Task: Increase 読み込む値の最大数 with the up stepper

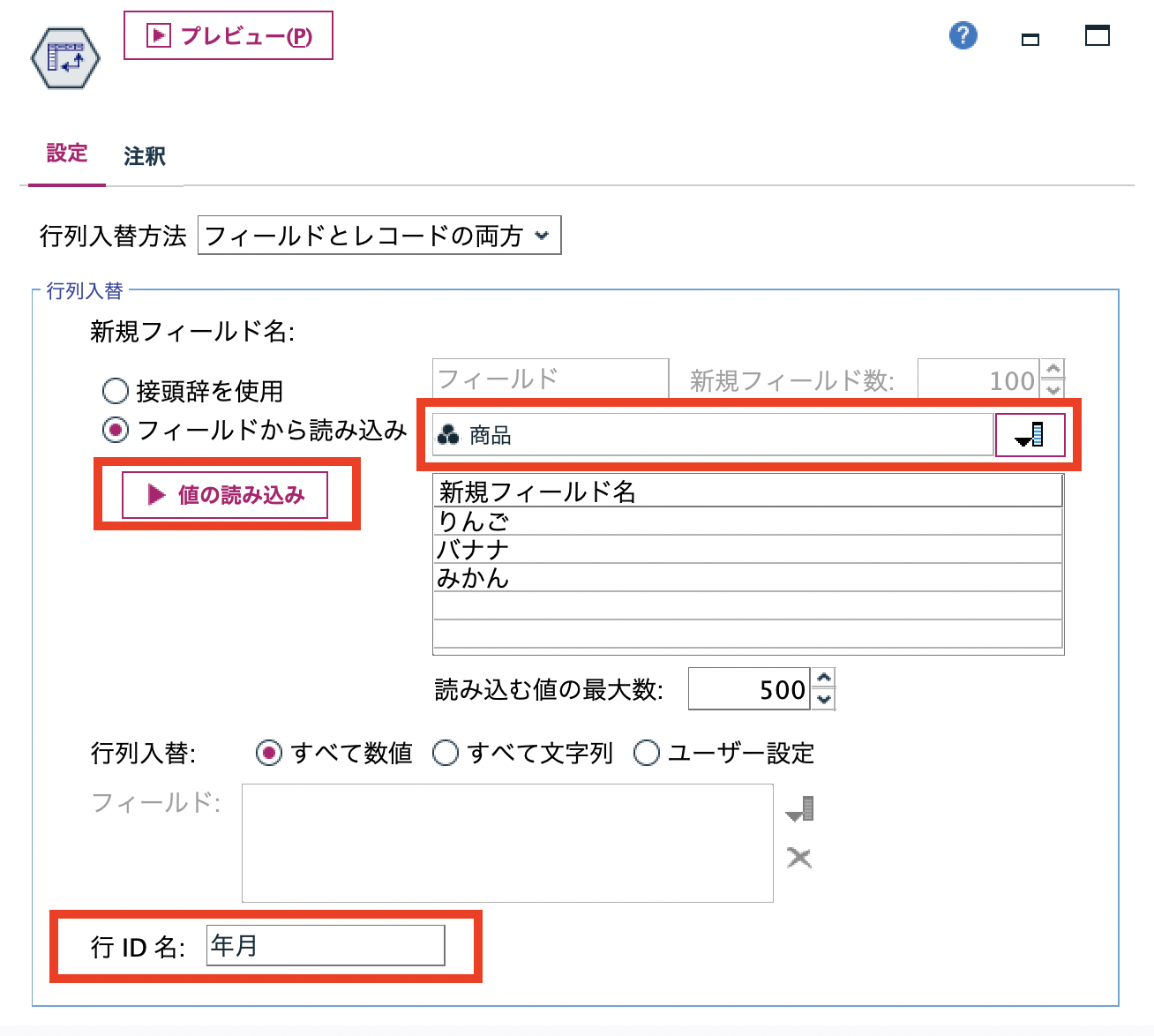Action: click(822, 678)
